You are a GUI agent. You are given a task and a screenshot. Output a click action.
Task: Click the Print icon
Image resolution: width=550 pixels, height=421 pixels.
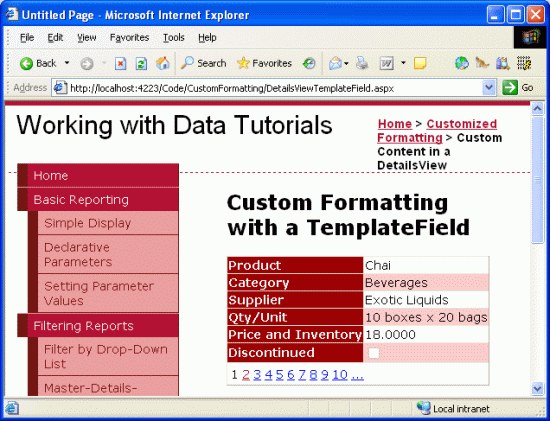[x=362, y=64]
